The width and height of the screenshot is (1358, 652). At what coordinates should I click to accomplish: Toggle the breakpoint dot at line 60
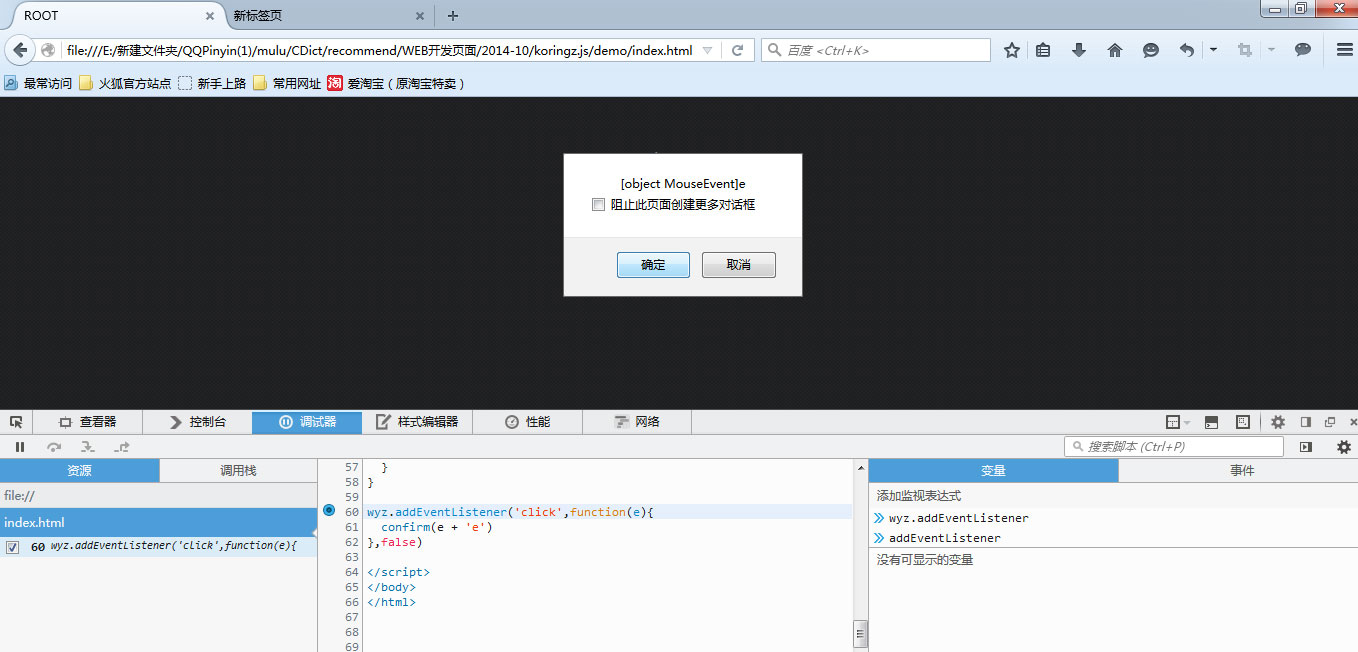tap(329, 510)
